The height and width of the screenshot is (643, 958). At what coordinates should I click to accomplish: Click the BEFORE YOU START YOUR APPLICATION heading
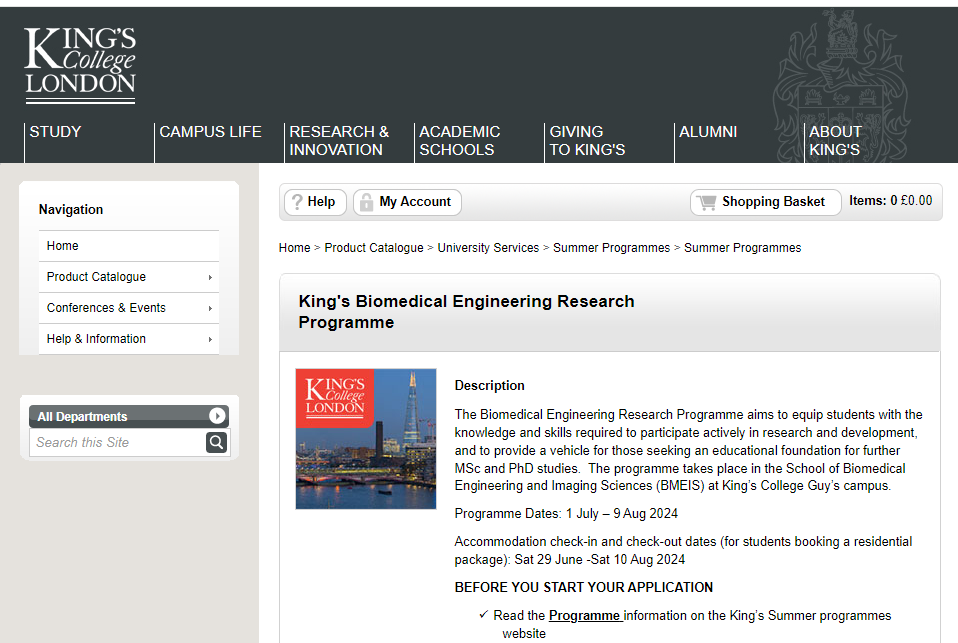pos(583,587)
